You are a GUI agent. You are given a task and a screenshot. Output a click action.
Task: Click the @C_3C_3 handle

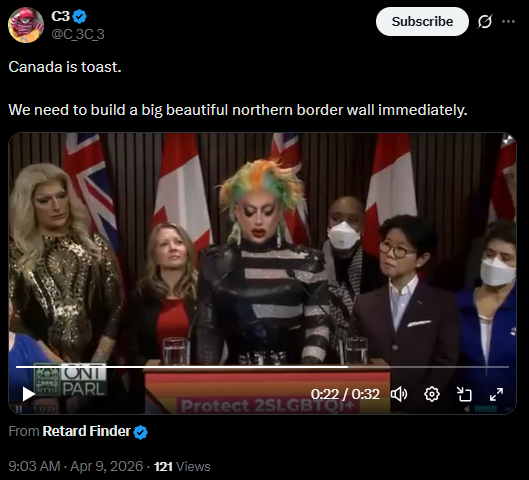click(78, 34)
